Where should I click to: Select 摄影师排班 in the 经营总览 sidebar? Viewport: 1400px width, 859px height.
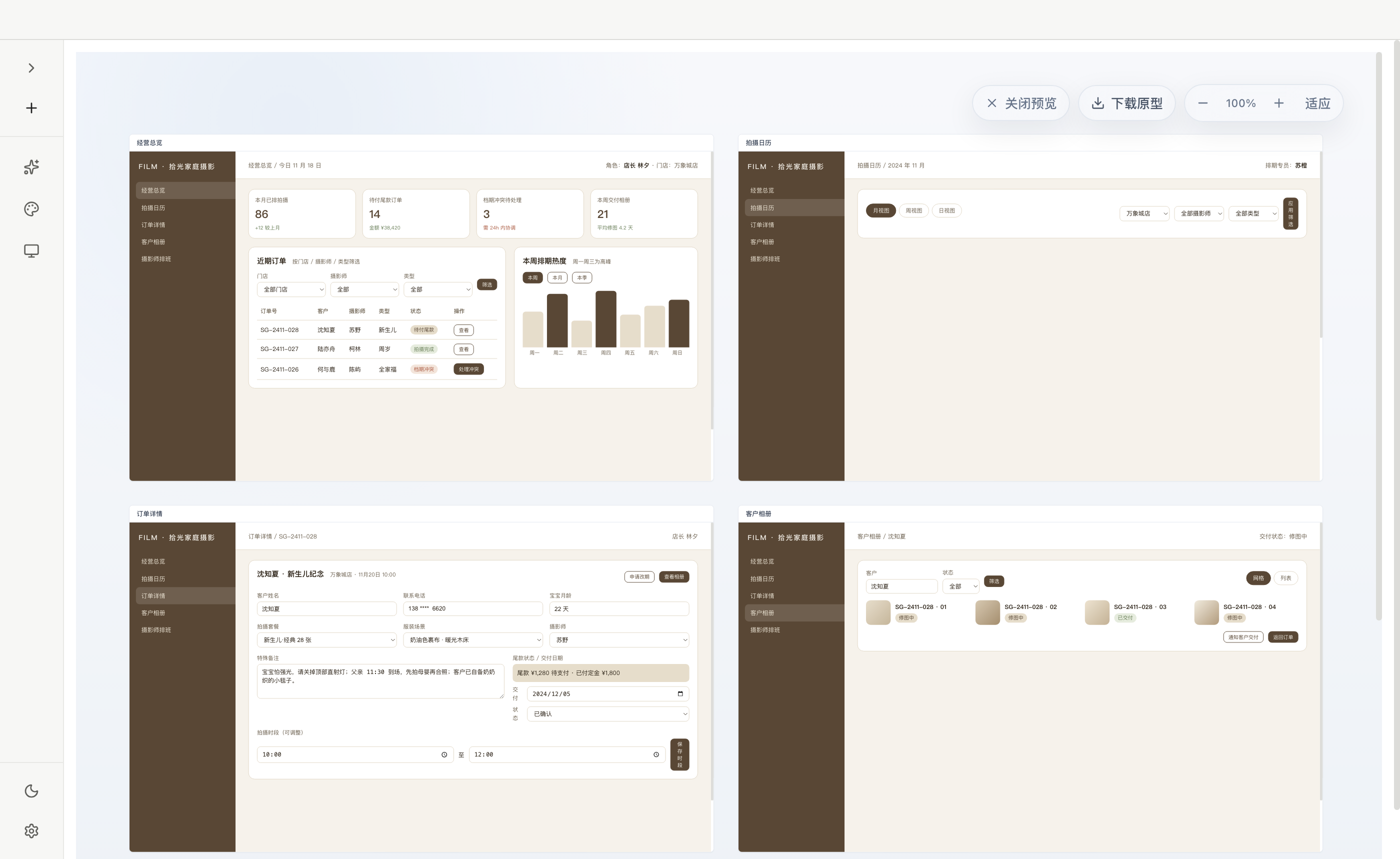click(x=156, y=259)
